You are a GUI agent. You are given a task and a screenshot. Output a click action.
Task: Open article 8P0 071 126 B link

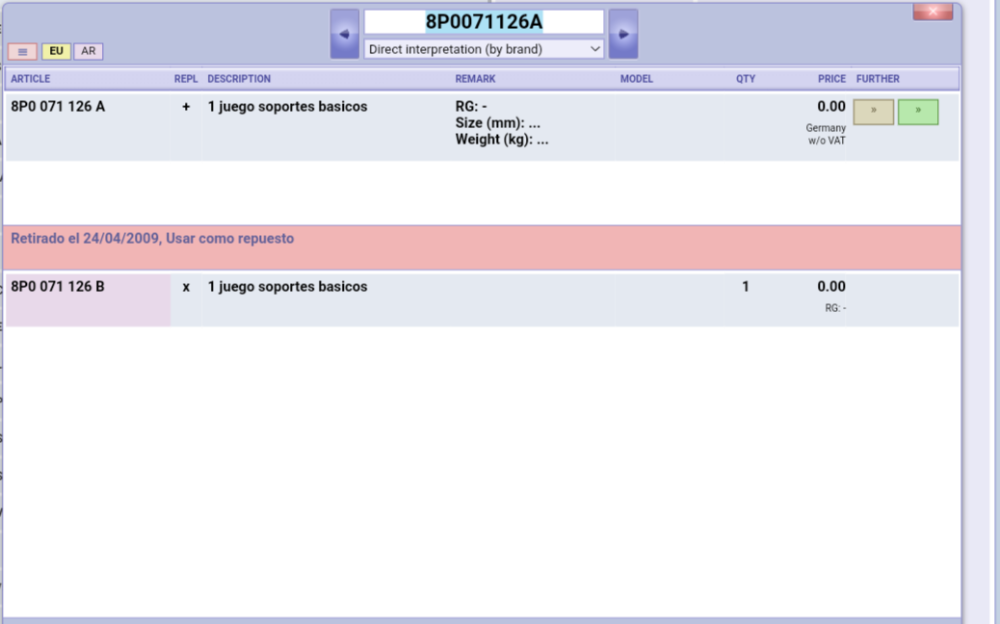click(58, 287)
